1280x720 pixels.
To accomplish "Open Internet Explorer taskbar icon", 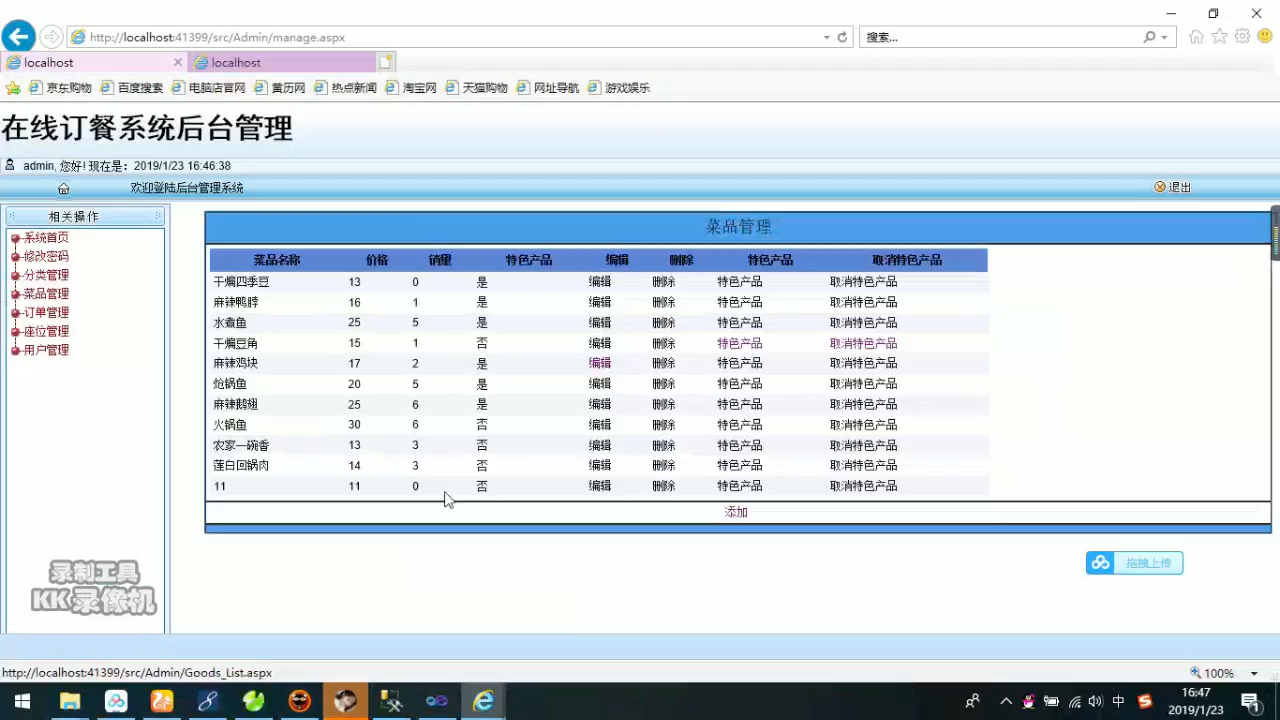I will pyautogui.click(x=483, y=701).
